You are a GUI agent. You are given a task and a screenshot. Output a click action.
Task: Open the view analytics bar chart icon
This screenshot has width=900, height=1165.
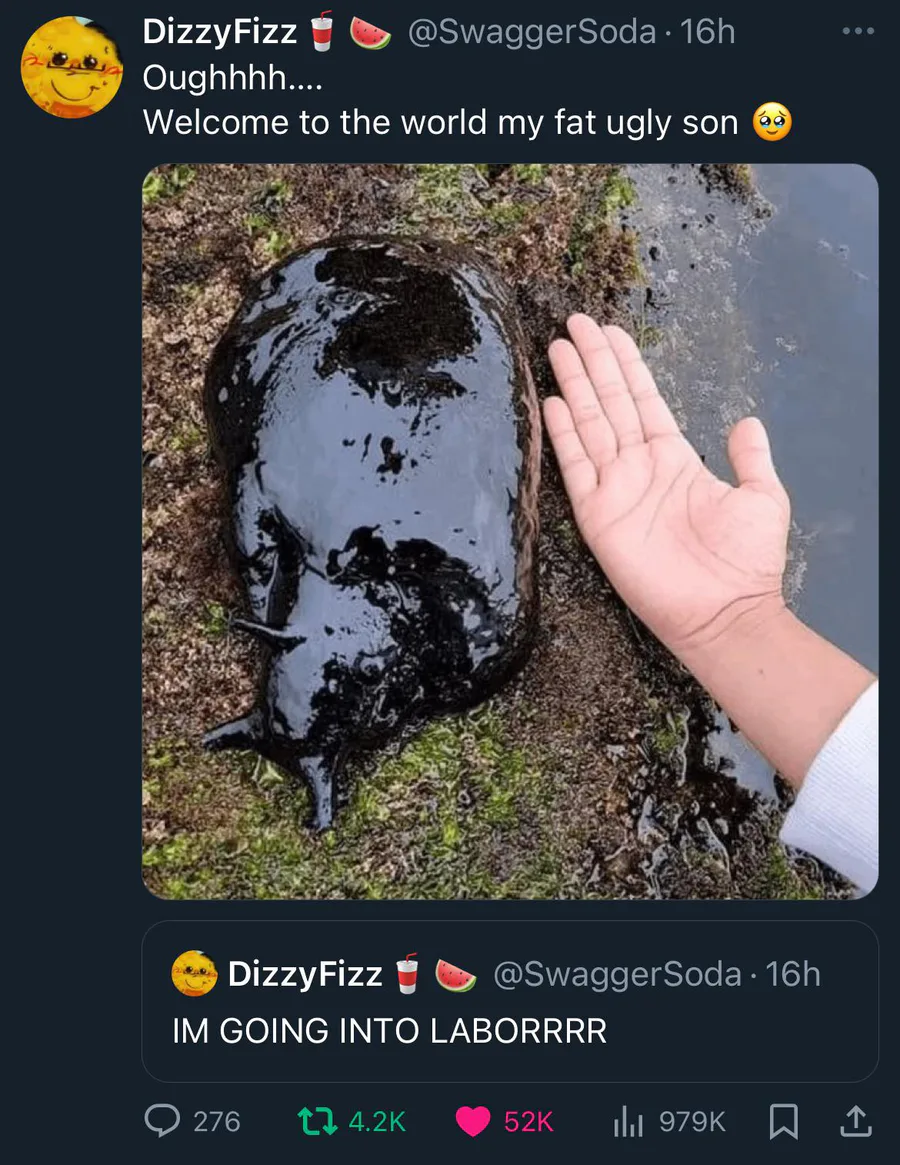[628, 1122]
